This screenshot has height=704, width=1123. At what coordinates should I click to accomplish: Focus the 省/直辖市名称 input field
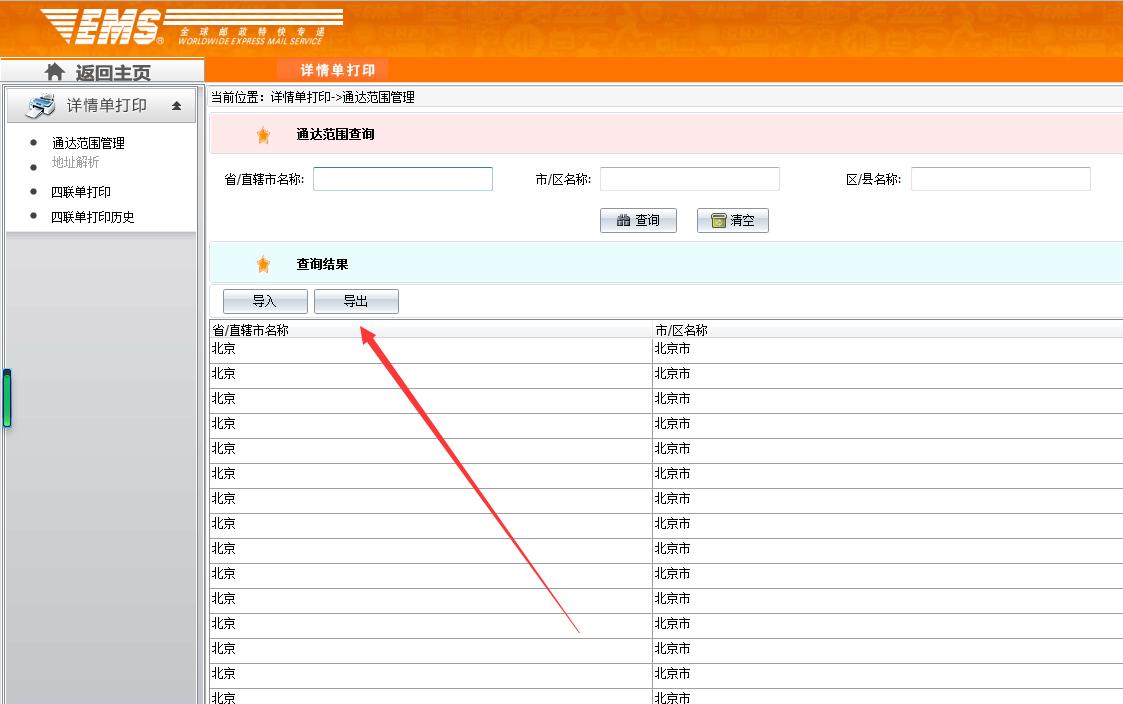coord(403,179)
